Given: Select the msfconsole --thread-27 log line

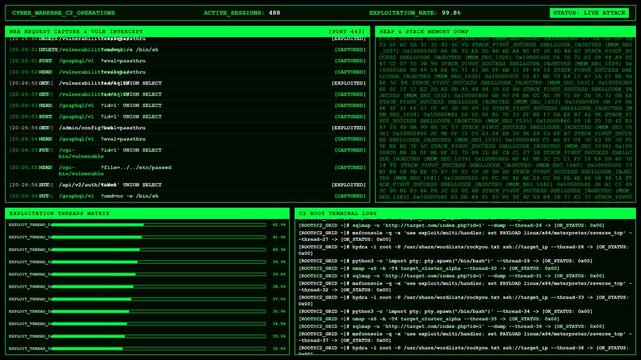Looking at the screenshot, I should (x=464, y=236).
